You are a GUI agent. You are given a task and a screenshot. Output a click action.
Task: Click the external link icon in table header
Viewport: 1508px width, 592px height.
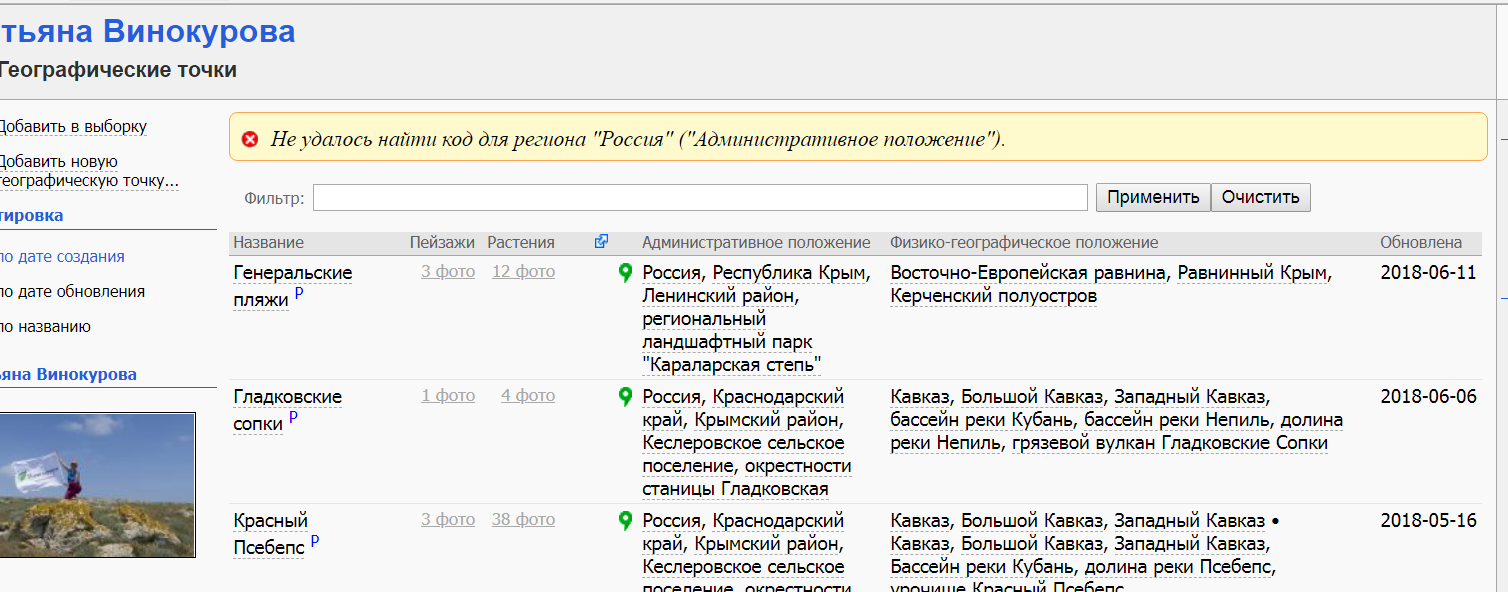coord(601,242)
